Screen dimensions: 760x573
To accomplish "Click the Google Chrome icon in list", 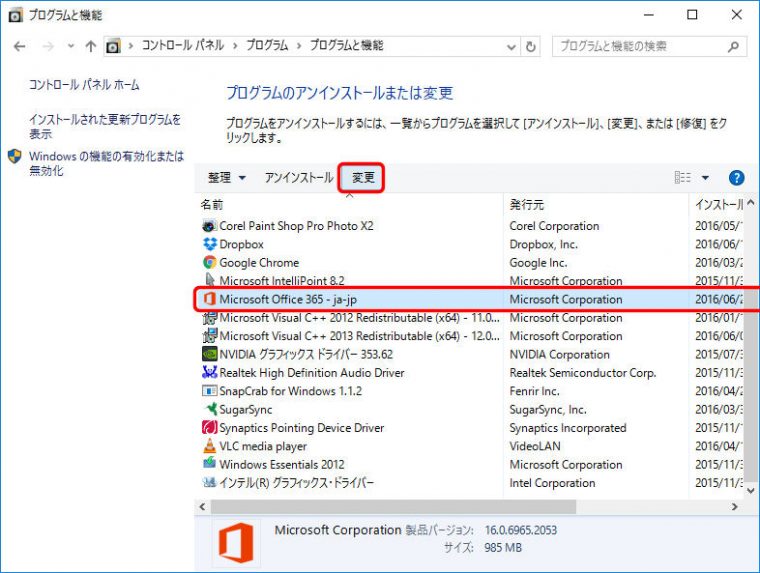I will click(209, 262).
